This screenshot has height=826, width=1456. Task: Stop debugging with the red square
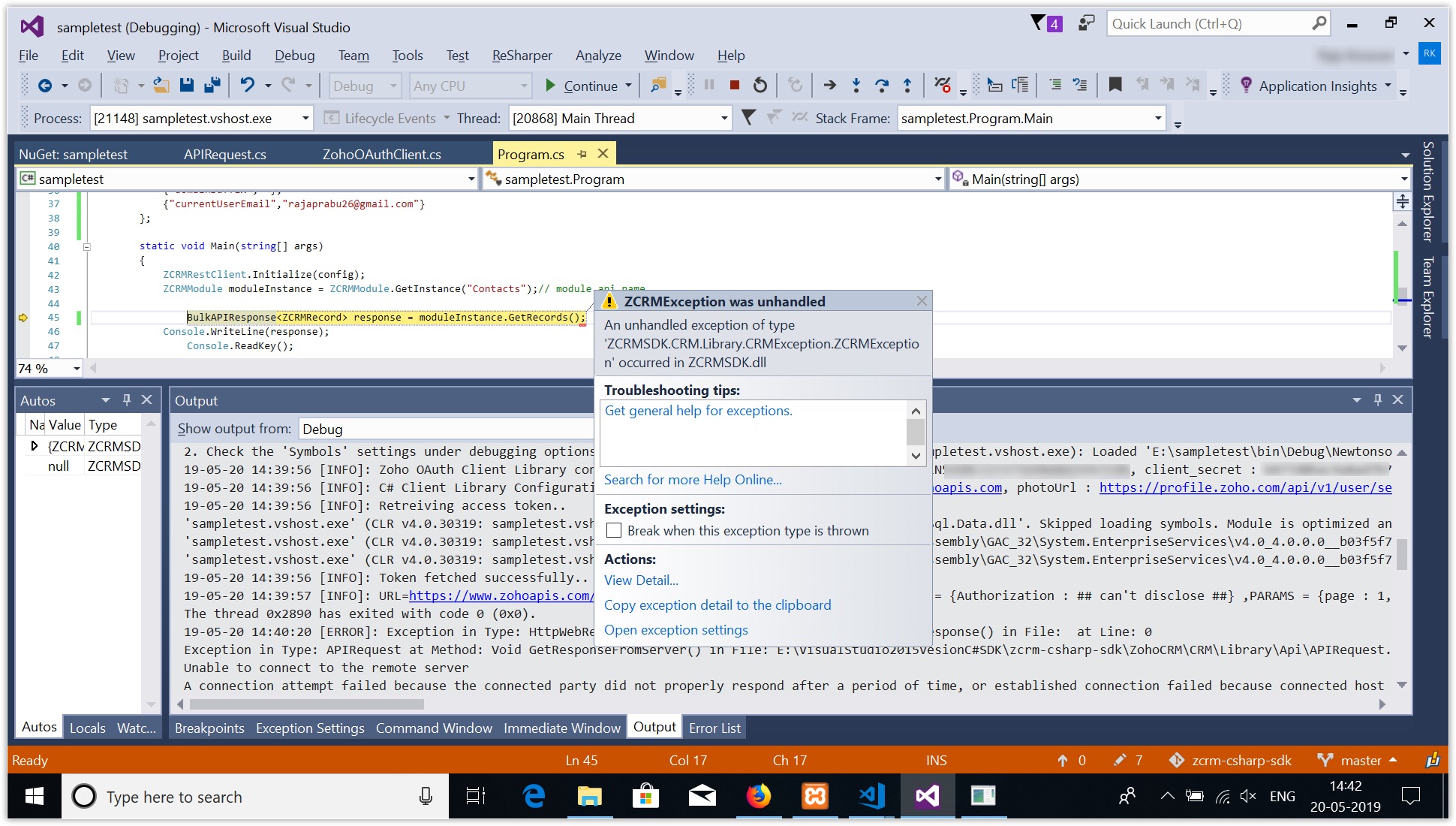click(735, 86)
